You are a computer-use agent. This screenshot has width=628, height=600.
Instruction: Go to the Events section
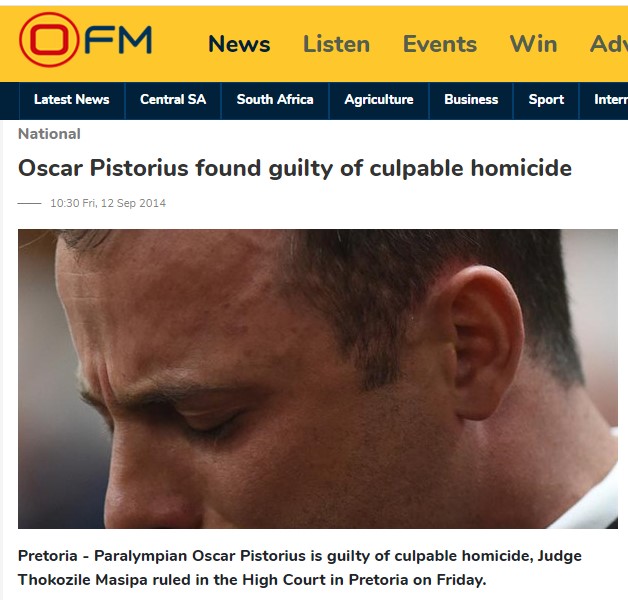pos(440,44)
